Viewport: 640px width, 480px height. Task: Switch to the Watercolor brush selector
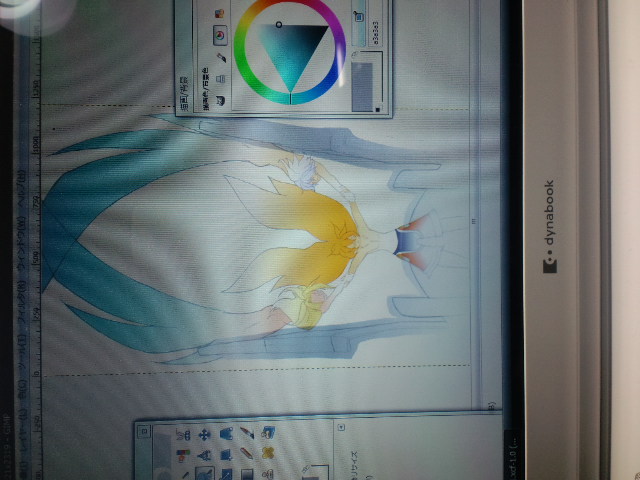coord(221,58)
